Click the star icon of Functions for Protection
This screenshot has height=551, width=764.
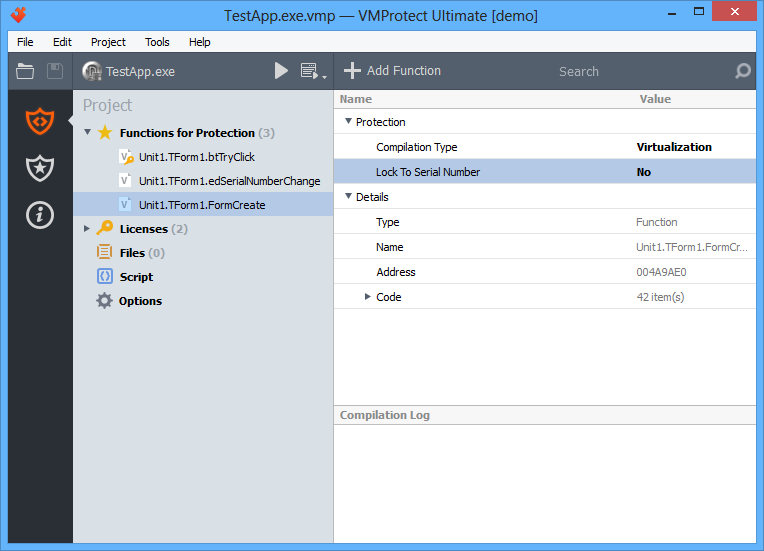(x=105, y=133)
